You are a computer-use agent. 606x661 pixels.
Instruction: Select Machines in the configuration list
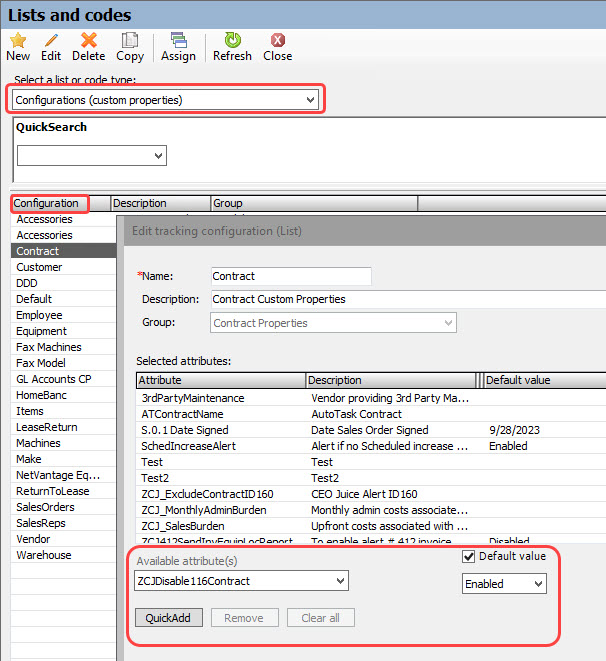pos(63,443)
